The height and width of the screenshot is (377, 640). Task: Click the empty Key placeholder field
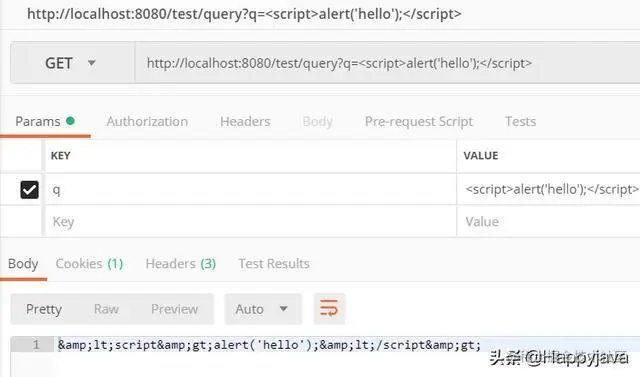coord(250,222)
